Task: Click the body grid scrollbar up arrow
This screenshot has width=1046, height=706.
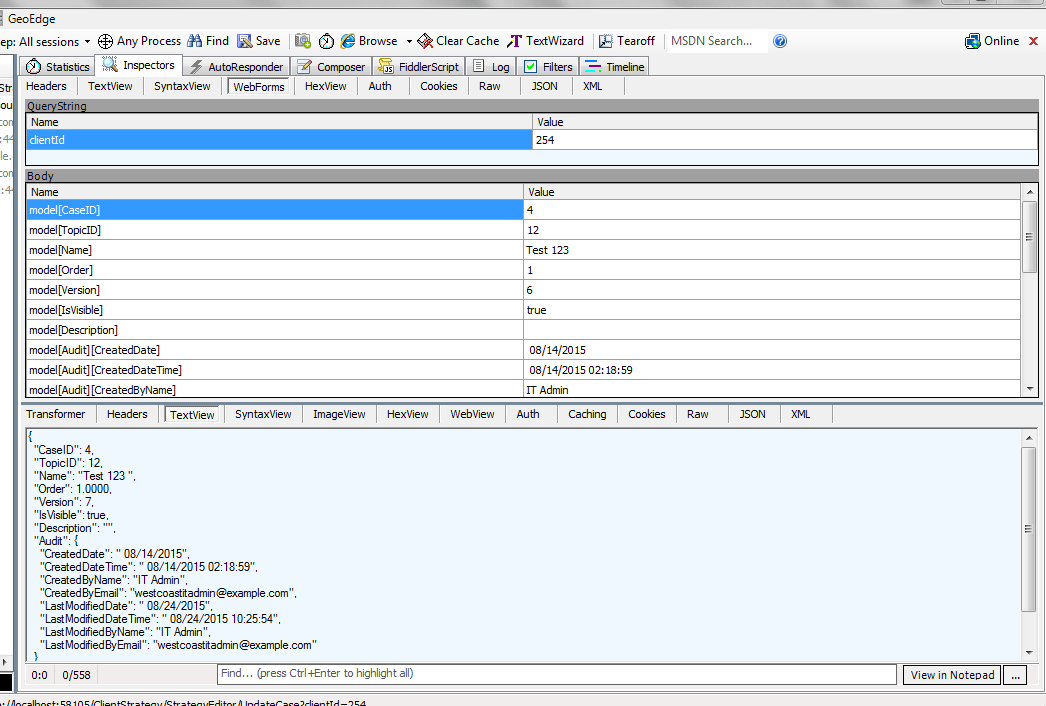Action: [1030, 192]
